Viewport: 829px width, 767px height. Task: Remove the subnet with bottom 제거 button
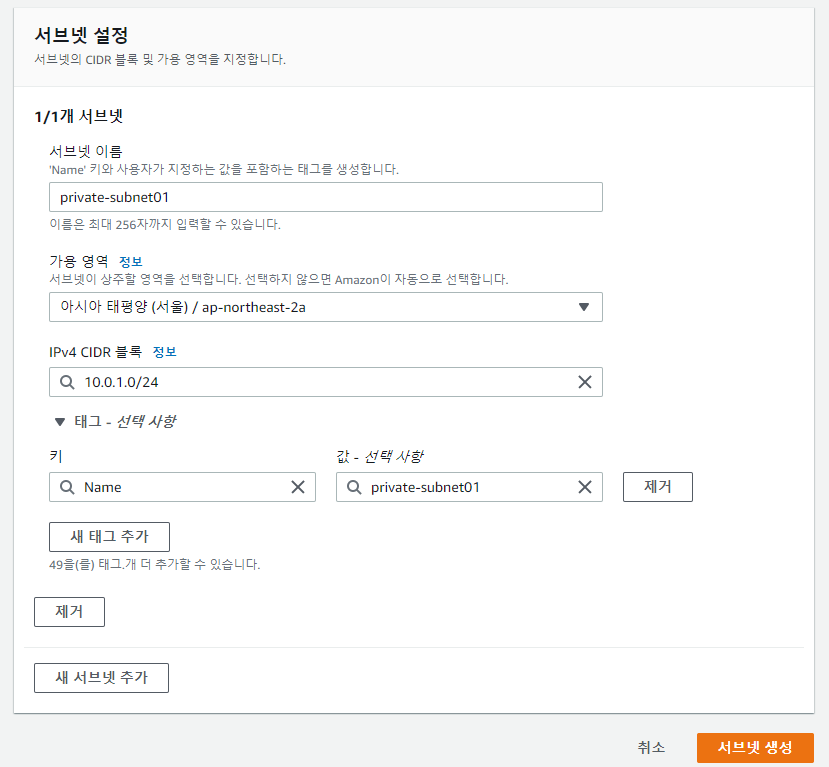point(69,612)
